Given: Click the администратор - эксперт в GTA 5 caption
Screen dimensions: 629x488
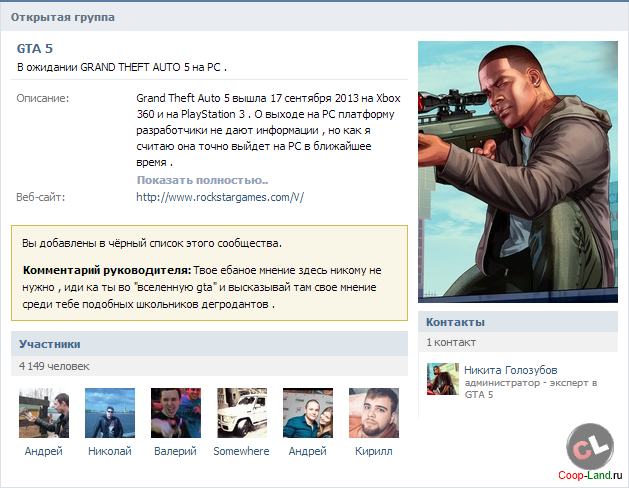Looking at the screenshot, I should 531,389.
